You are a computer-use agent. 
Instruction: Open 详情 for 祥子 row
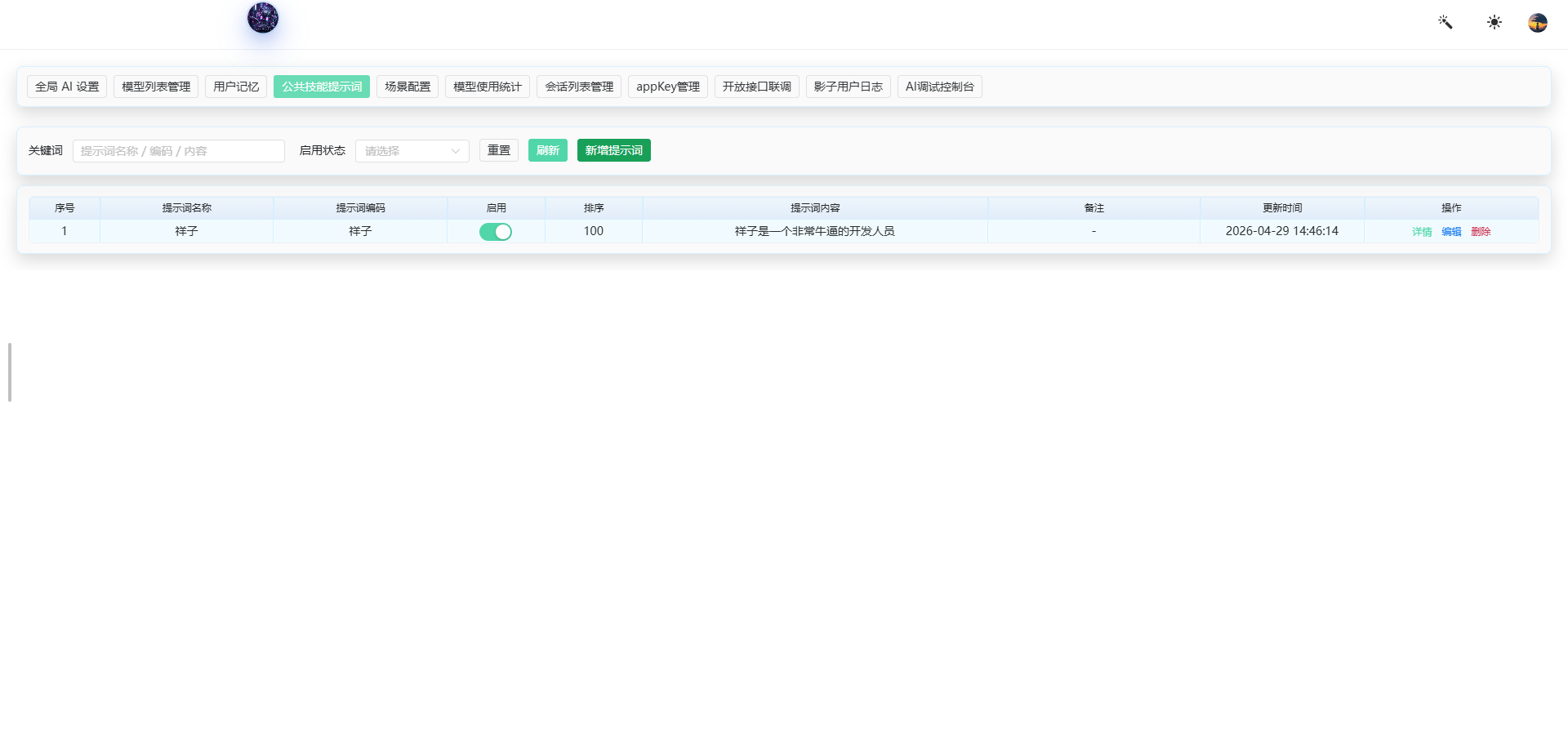[1422, 232]
